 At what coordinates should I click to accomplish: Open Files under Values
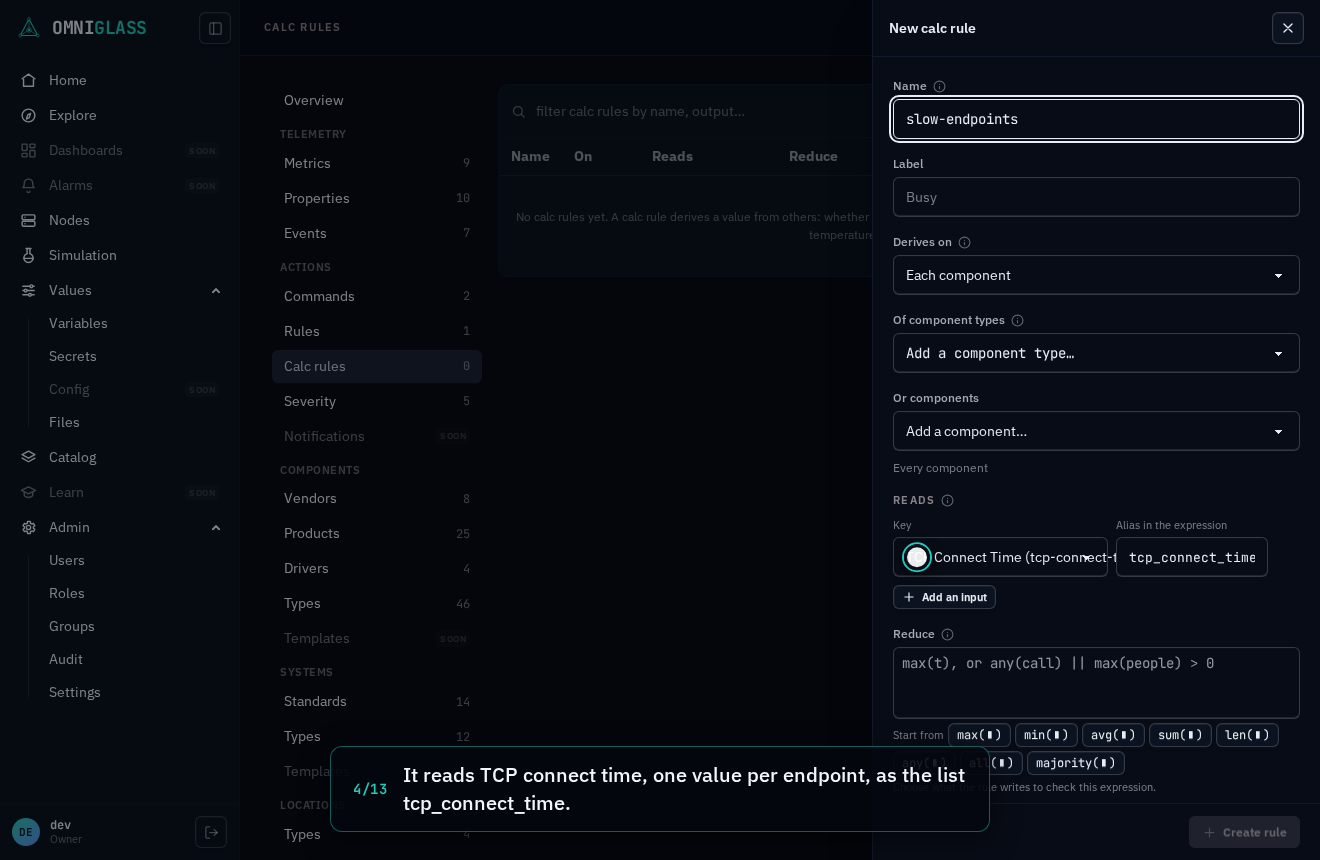coord(64,422)
